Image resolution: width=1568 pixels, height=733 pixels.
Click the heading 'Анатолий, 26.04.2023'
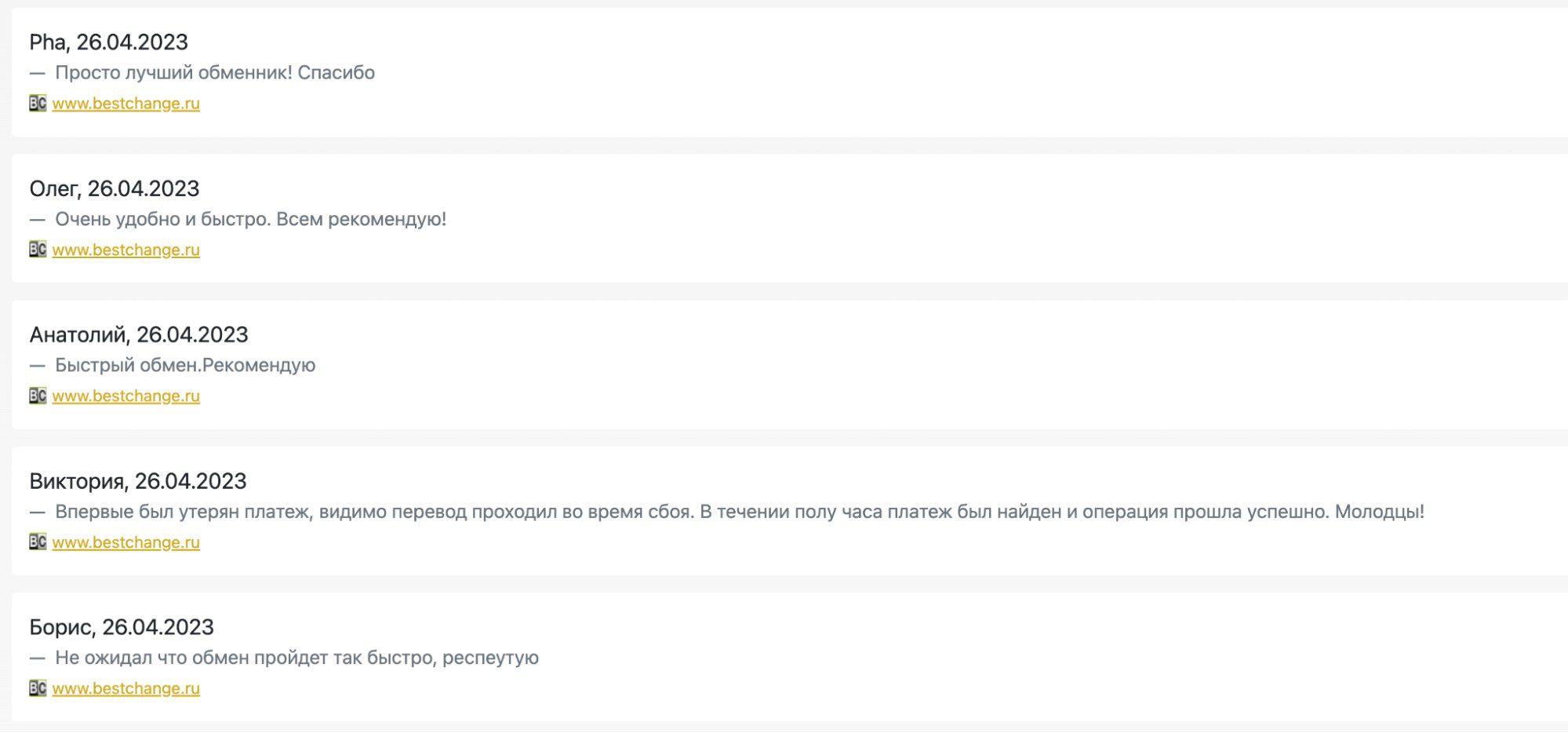[x=139, y=334]
